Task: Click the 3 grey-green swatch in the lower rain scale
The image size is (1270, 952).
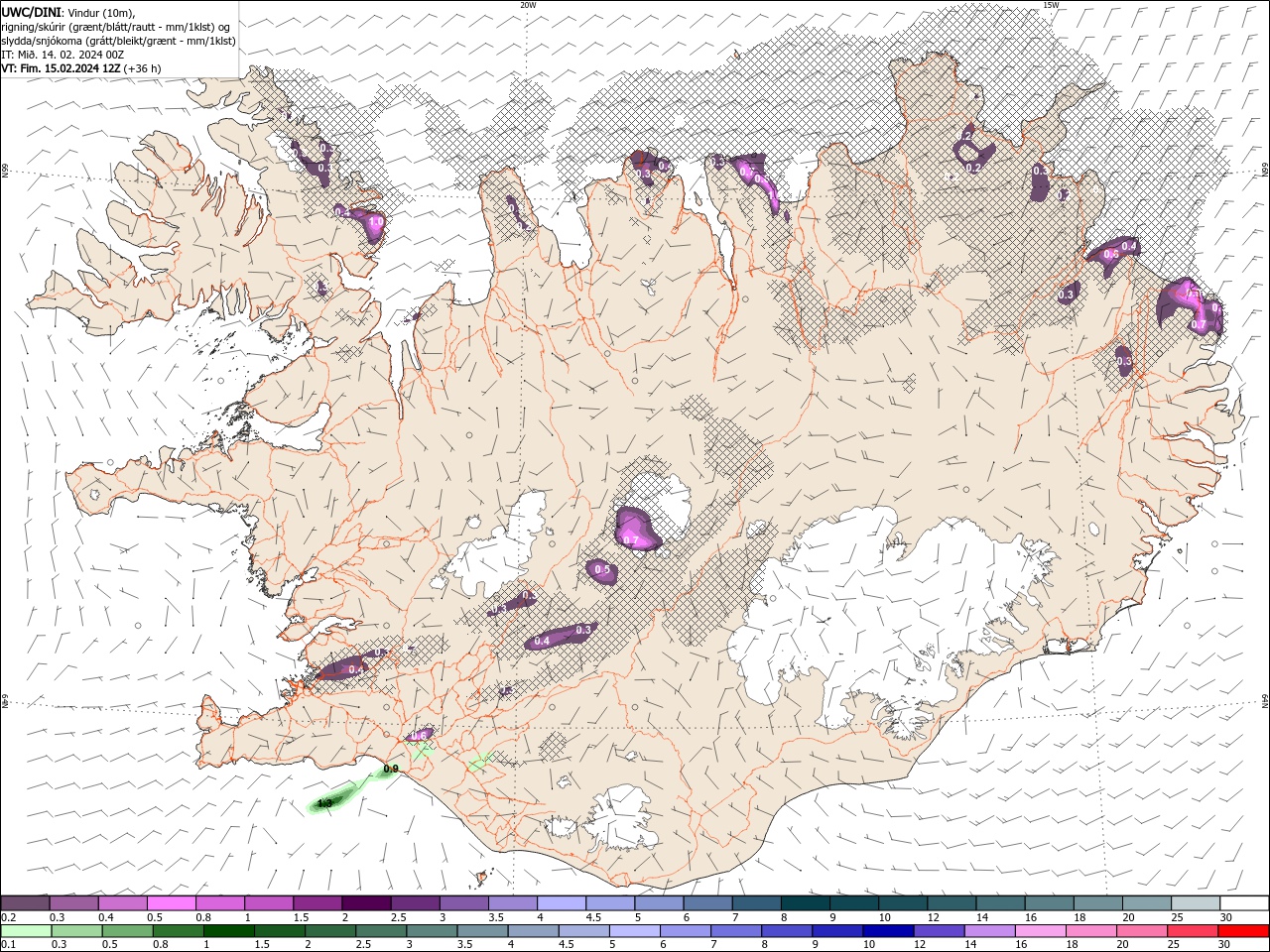Action: pyautogui.click(x=432, y=931)
